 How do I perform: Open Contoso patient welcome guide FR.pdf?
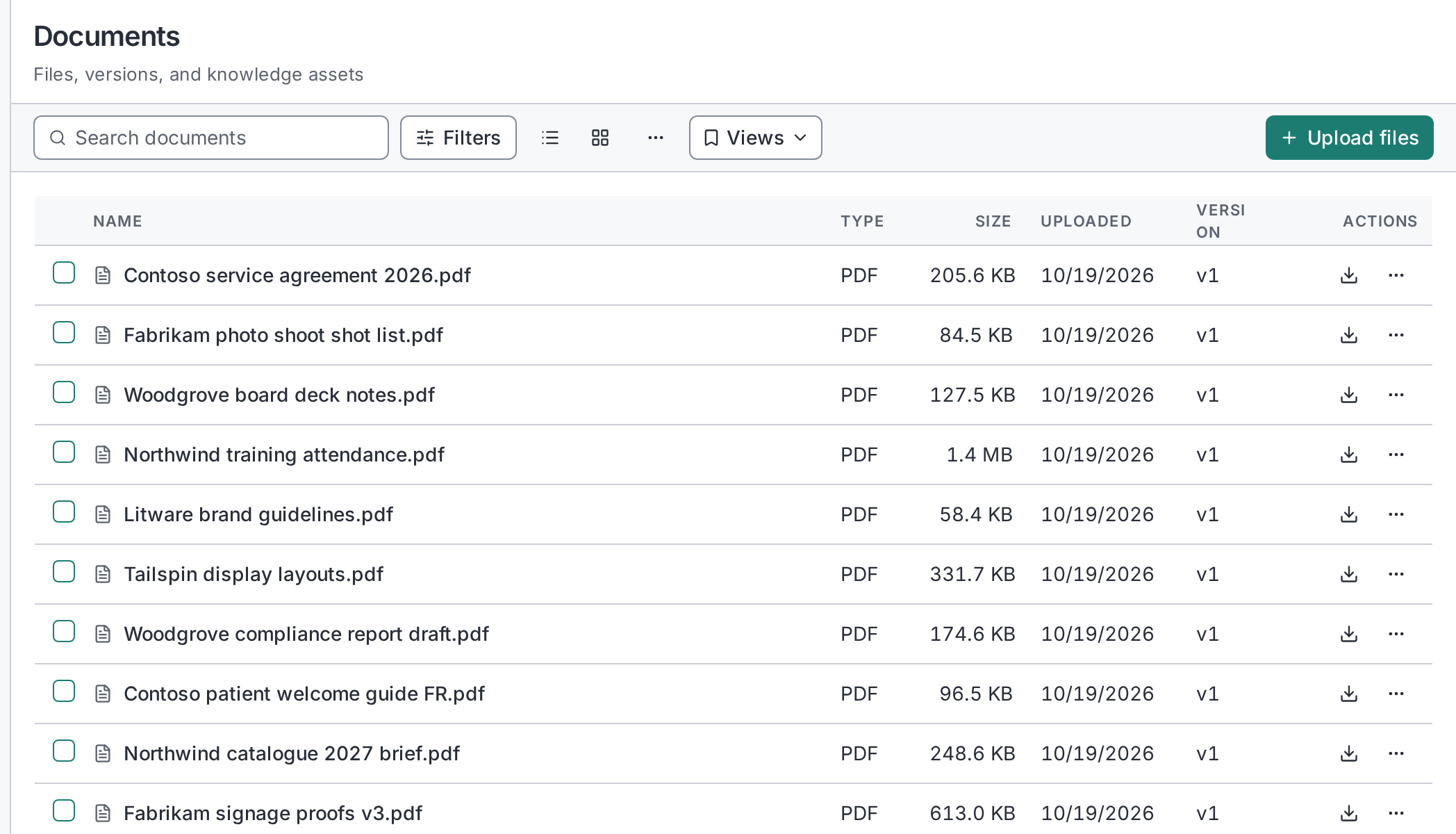coord(304,694)
